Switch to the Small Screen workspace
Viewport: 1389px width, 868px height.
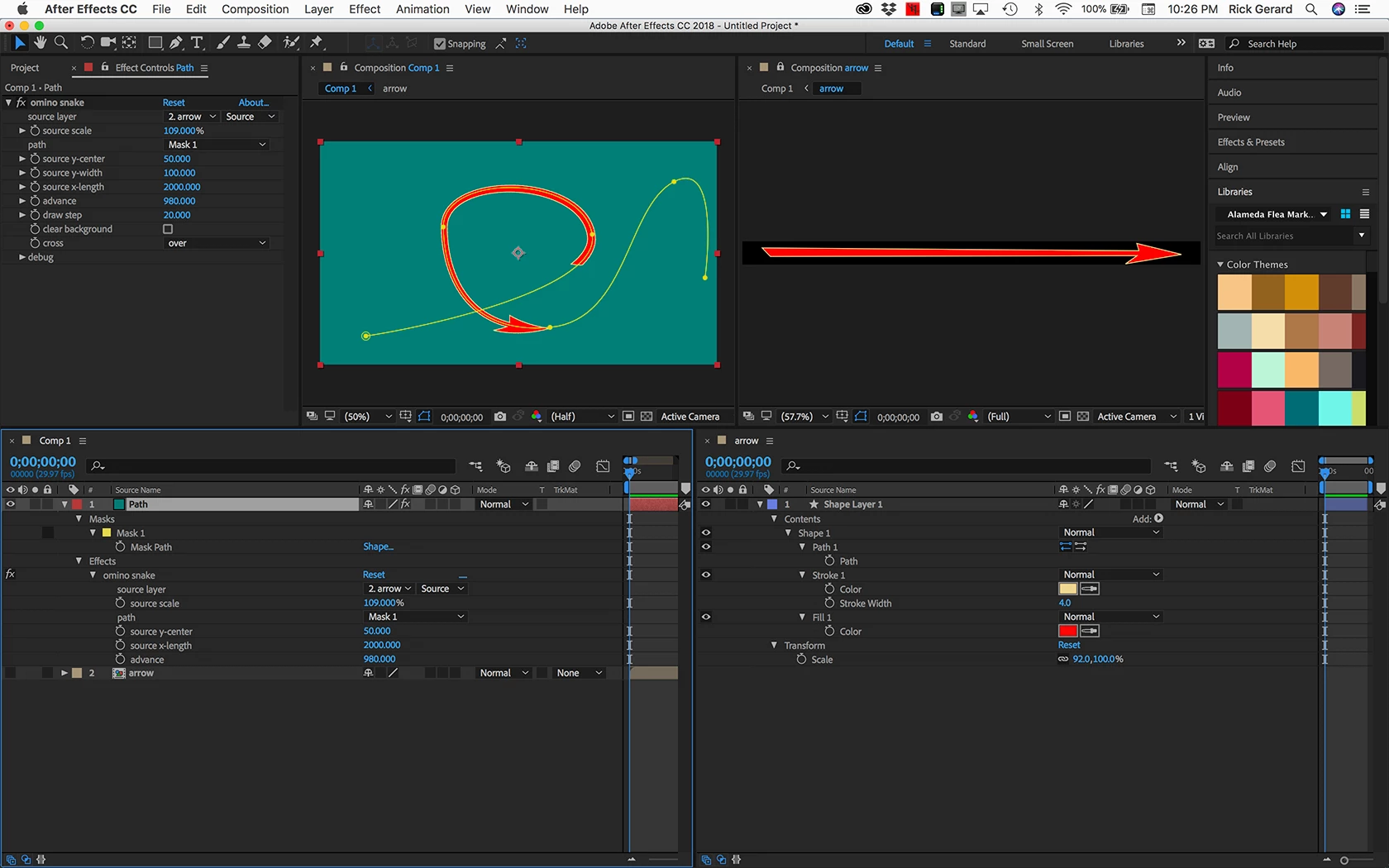tap(1047, 44)
